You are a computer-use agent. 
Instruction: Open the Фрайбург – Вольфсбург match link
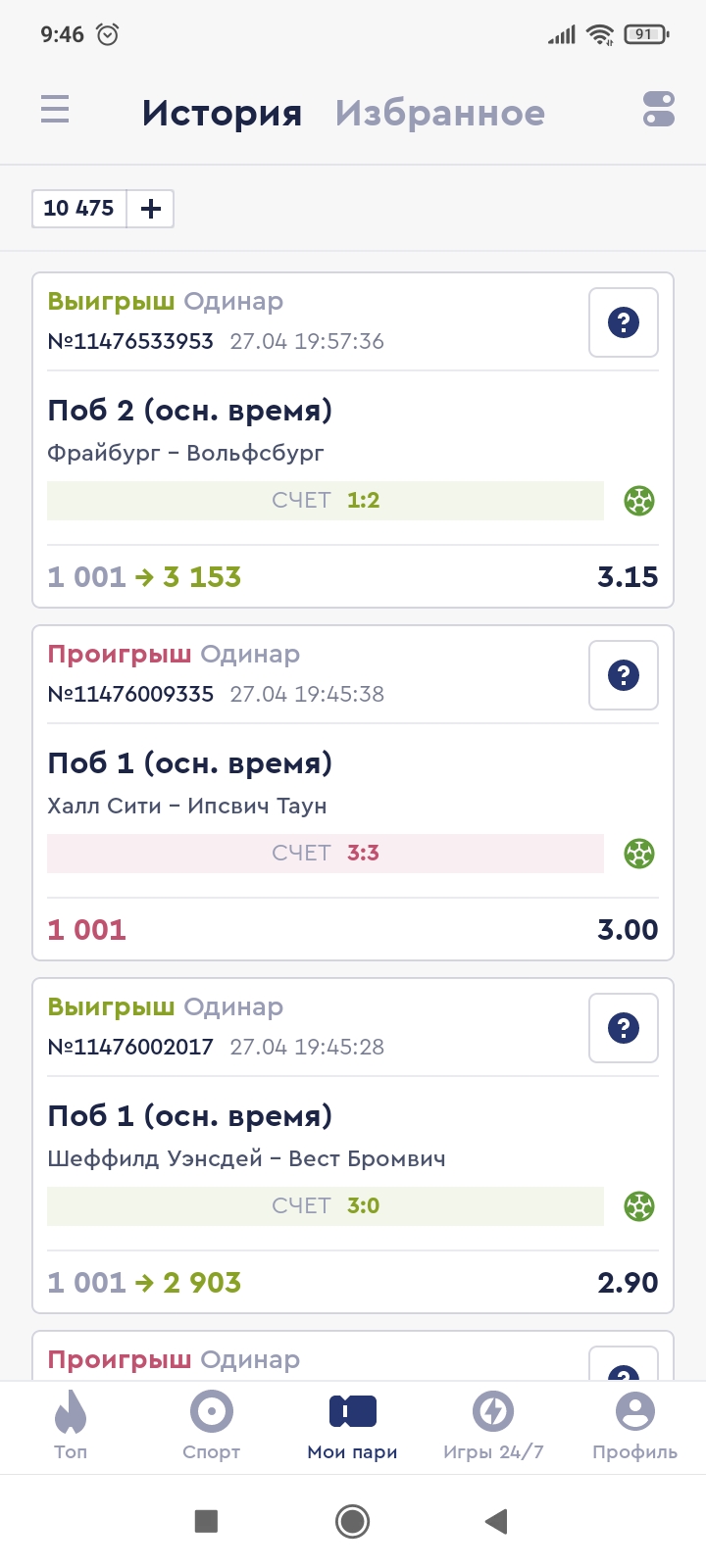(x=185, y=453)
